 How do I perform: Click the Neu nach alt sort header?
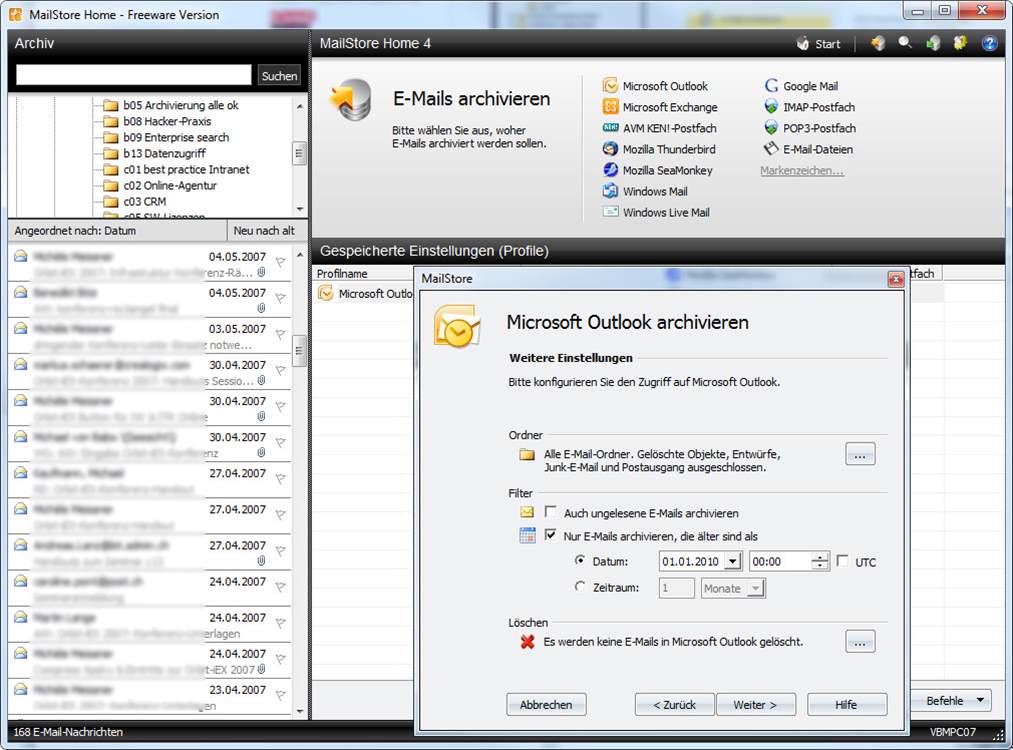tap(264, 231)
